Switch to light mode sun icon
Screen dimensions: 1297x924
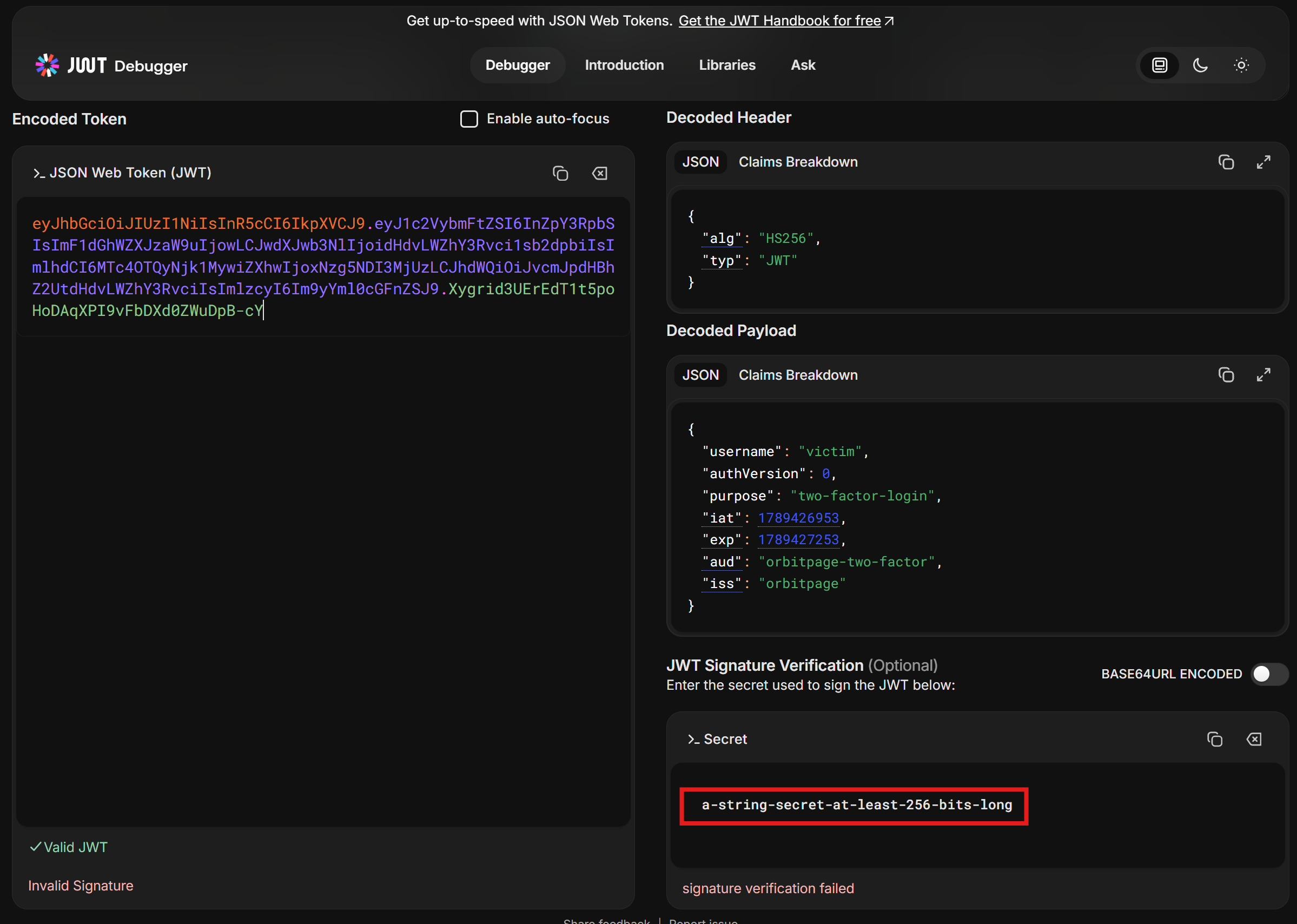coord(1241,65)
